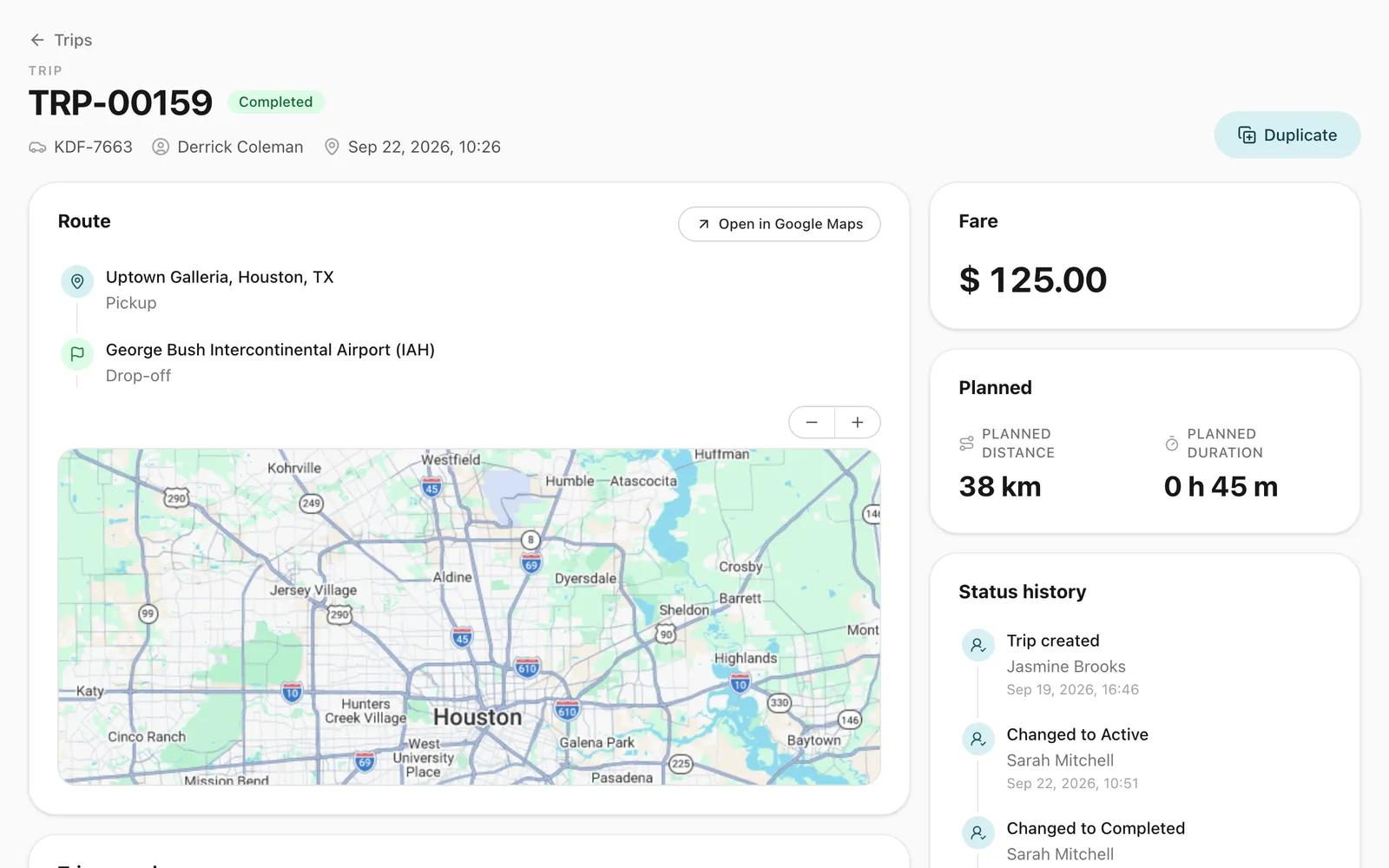Zoom out the map with minus
The image size is (1389, 868).
click(x=812, y=422)
